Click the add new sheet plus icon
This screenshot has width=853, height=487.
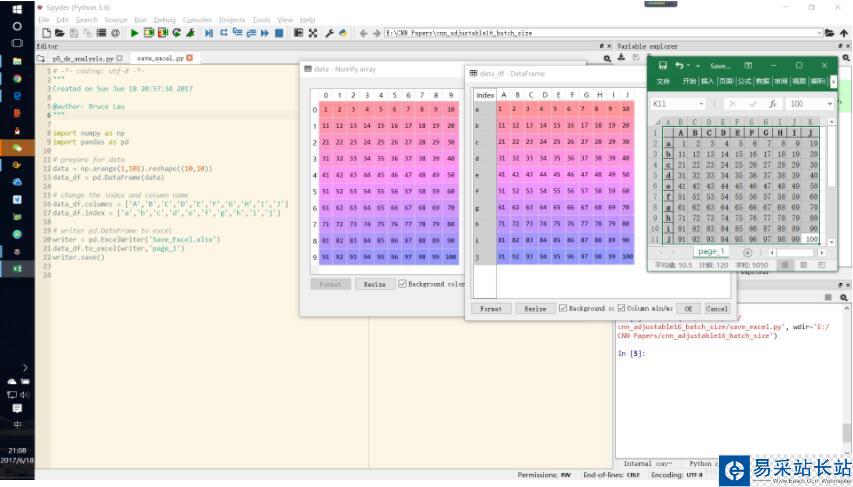pyautogui.click(x=747, y=253)
